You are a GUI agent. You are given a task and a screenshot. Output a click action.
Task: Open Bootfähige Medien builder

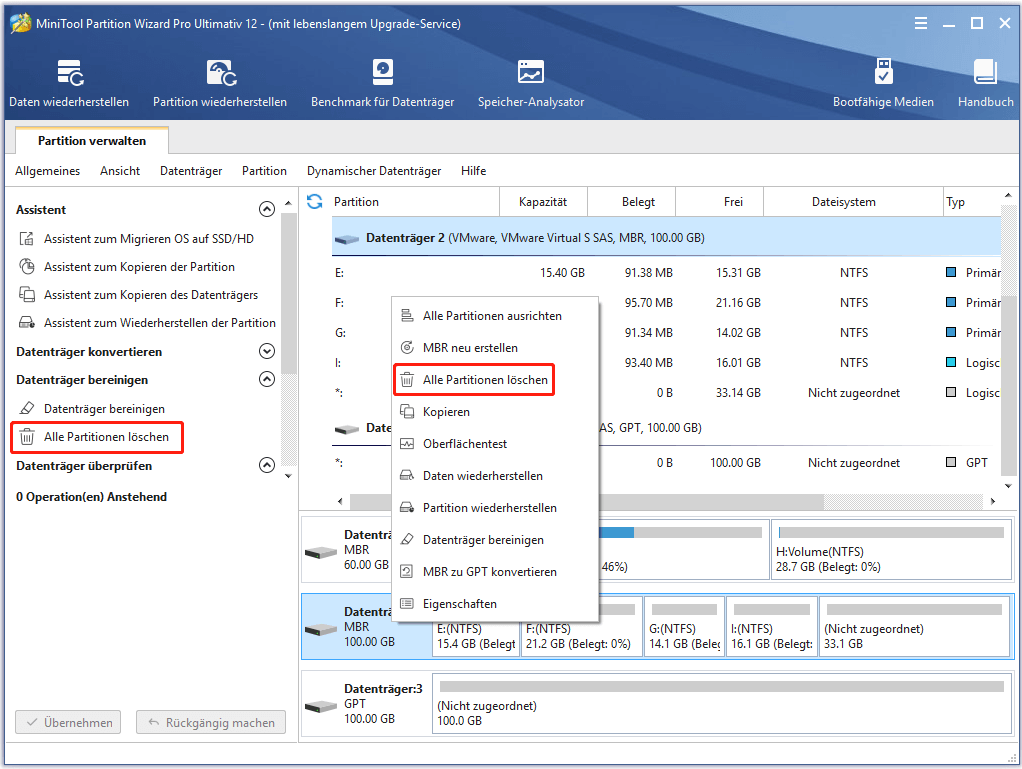pos(883,83)
